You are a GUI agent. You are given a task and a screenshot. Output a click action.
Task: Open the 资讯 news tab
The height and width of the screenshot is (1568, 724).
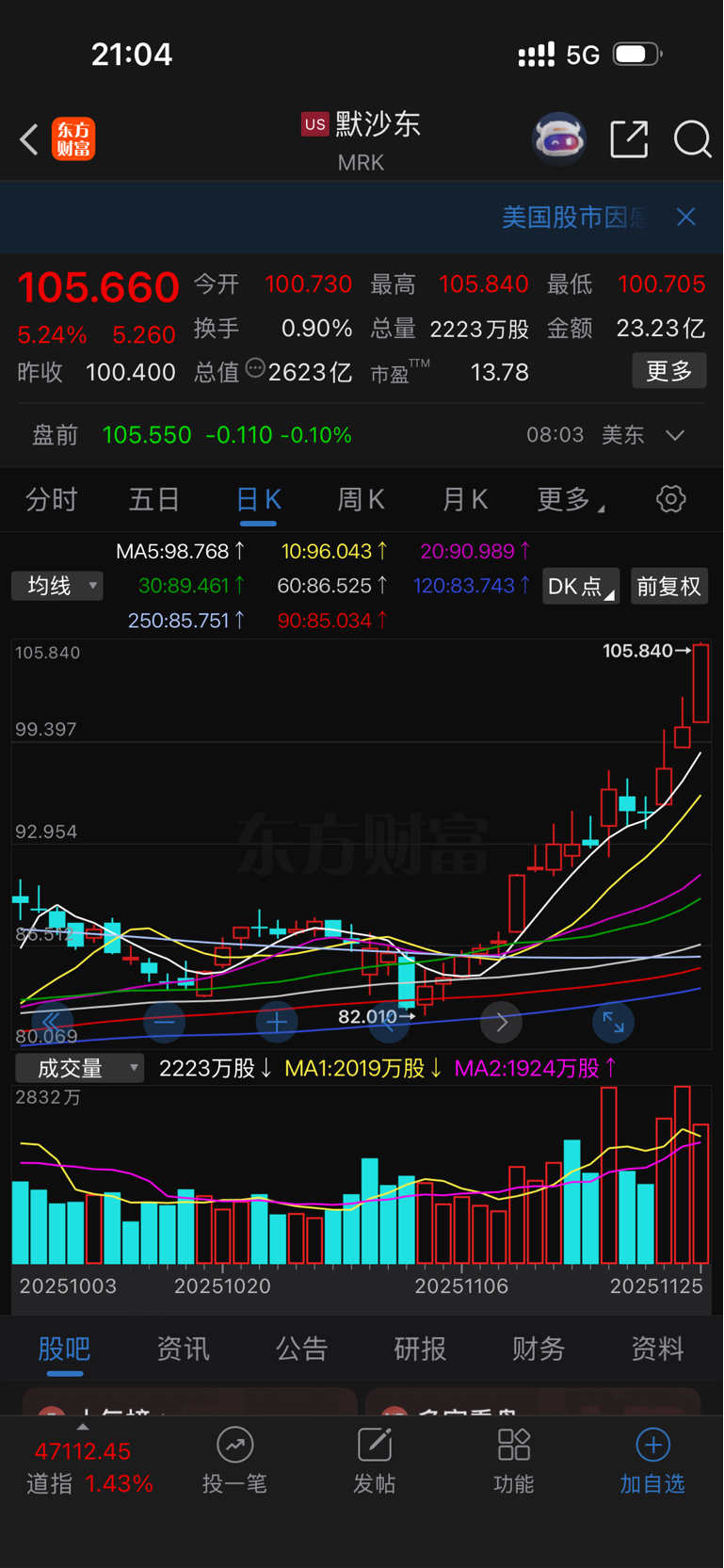click(183, 1349)
